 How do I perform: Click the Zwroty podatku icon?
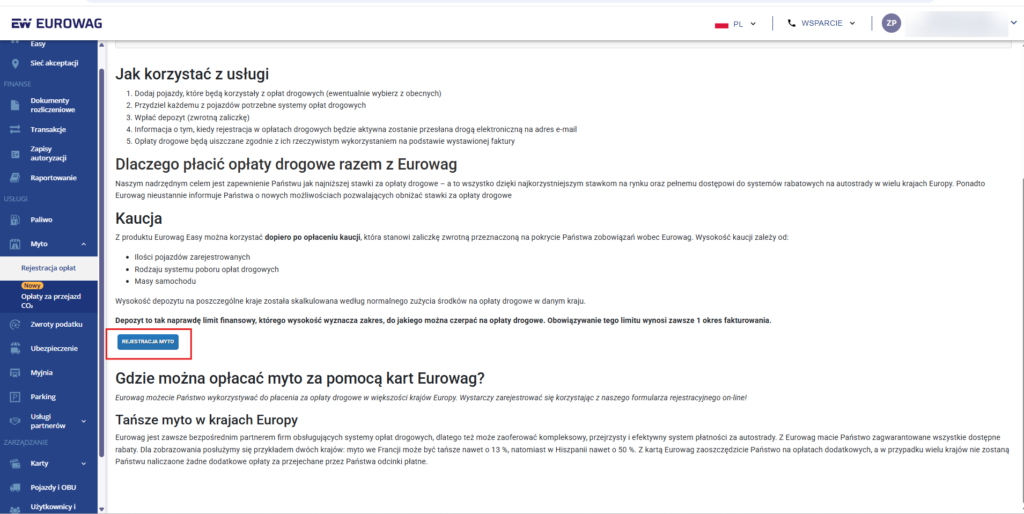pyautogui.click(x=15, y=325)
